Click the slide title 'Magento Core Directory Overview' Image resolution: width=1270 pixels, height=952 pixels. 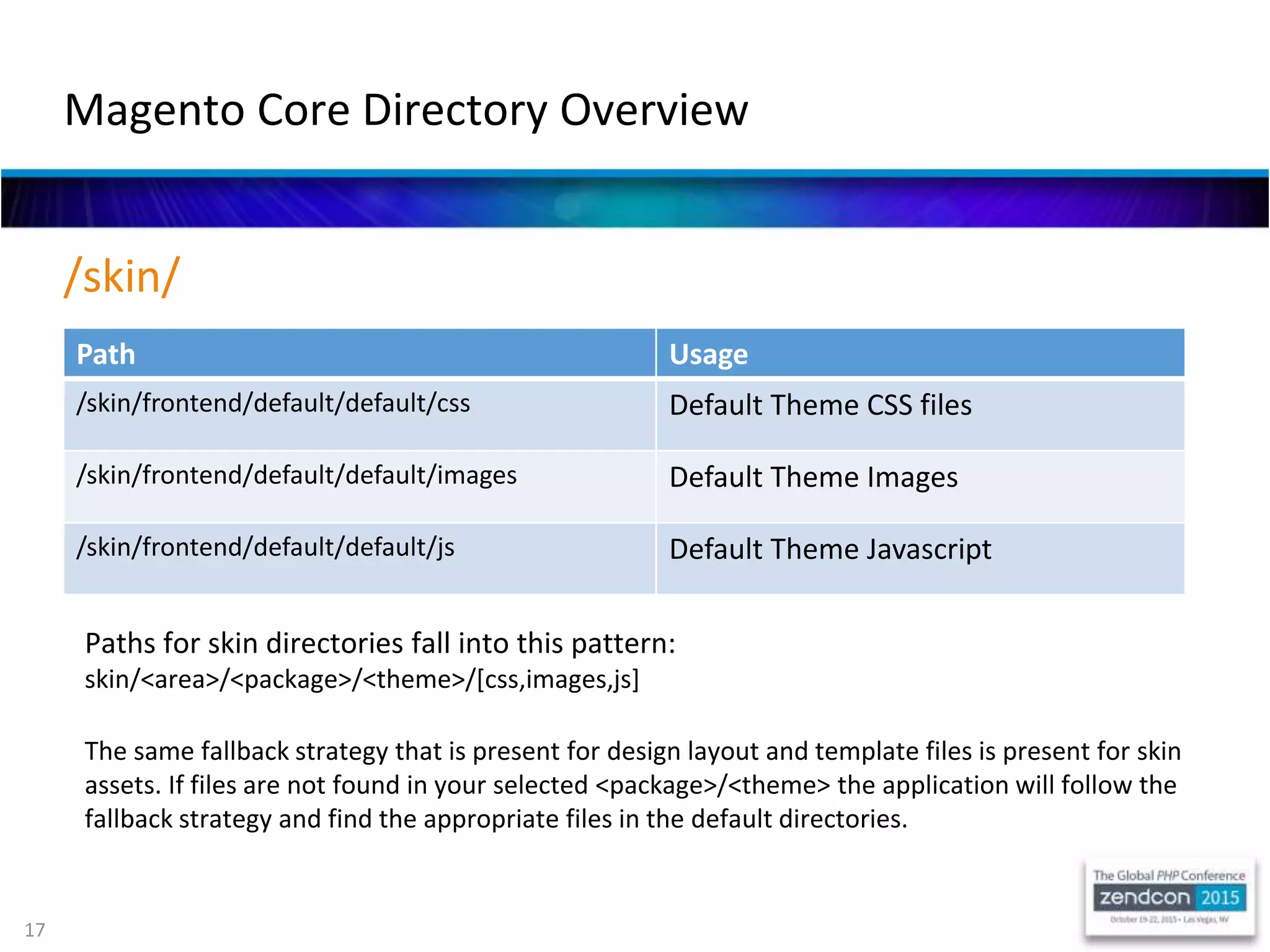click(x=406, y=111)
